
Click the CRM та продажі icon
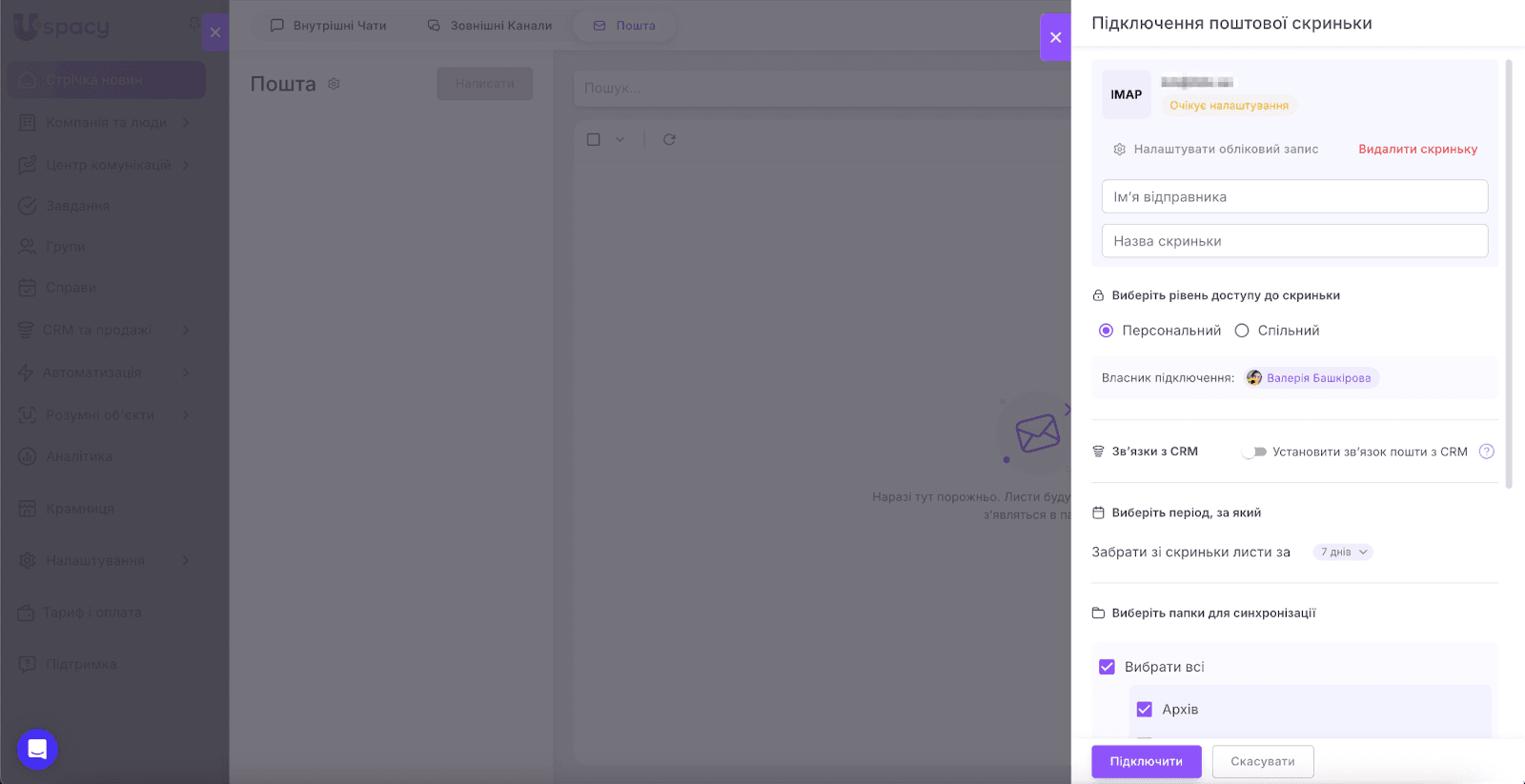(26, 330)
